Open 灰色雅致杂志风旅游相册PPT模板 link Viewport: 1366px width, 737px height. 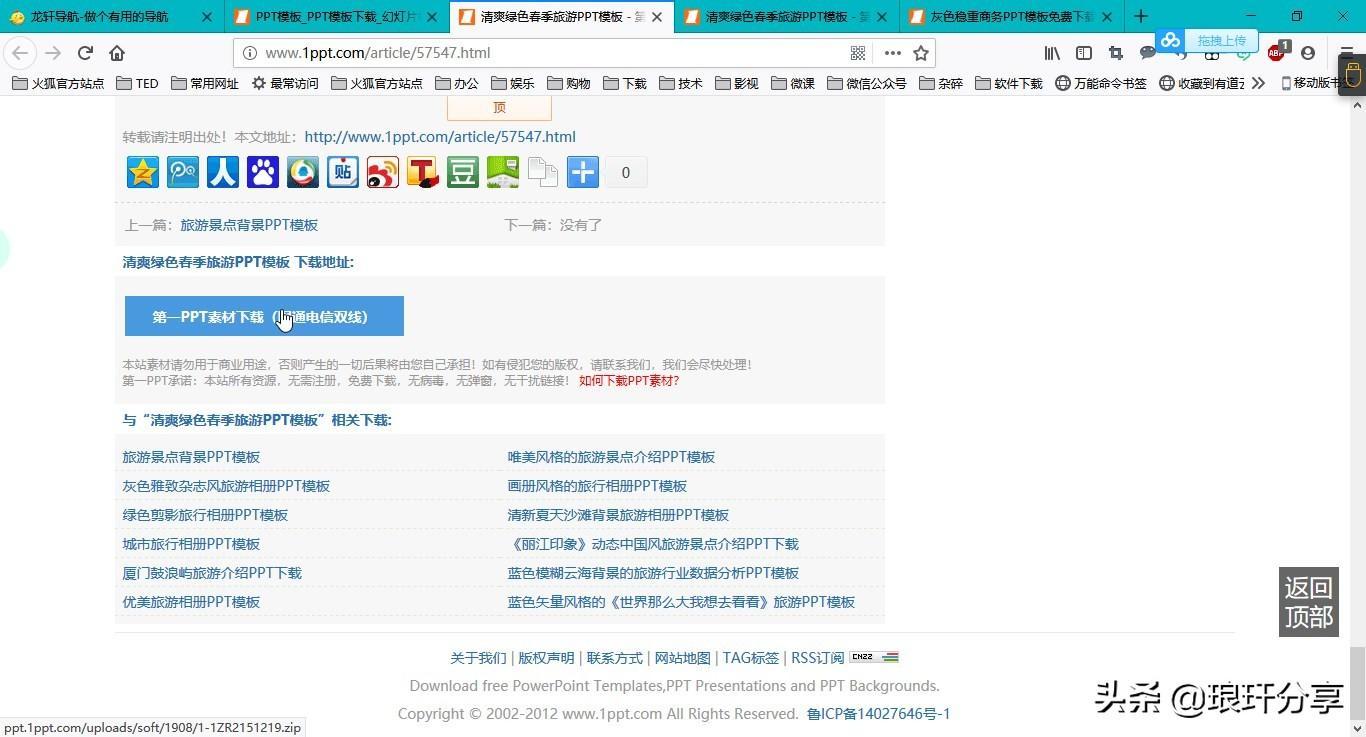(x=226, y=486)
